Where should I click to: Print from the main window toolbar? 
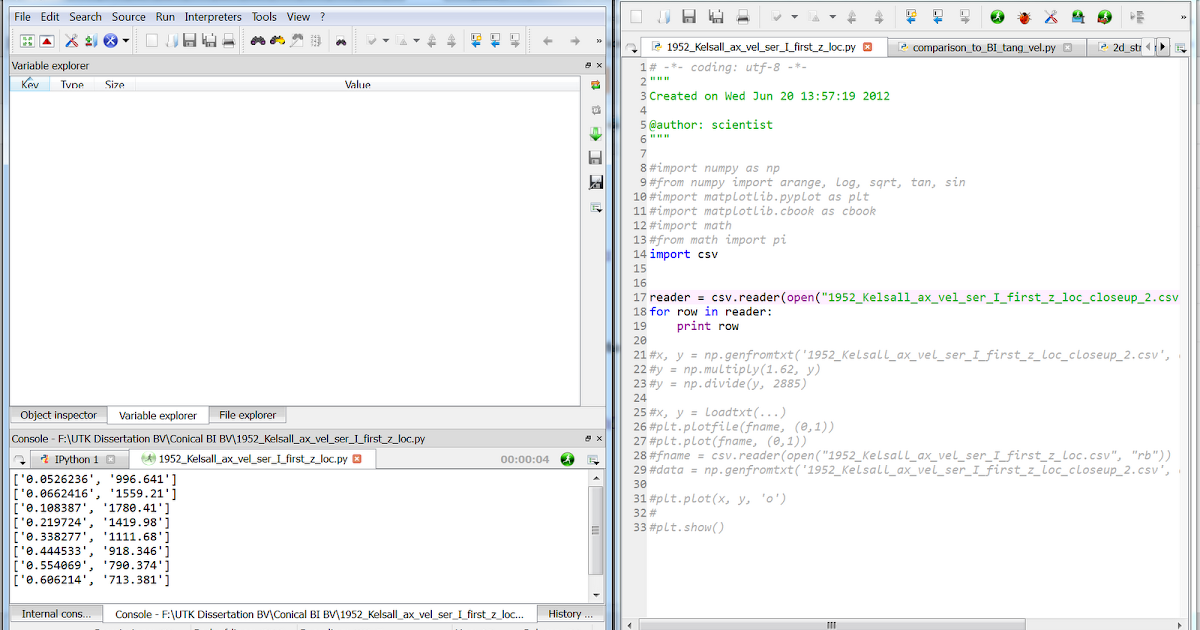tap(228, 40)
